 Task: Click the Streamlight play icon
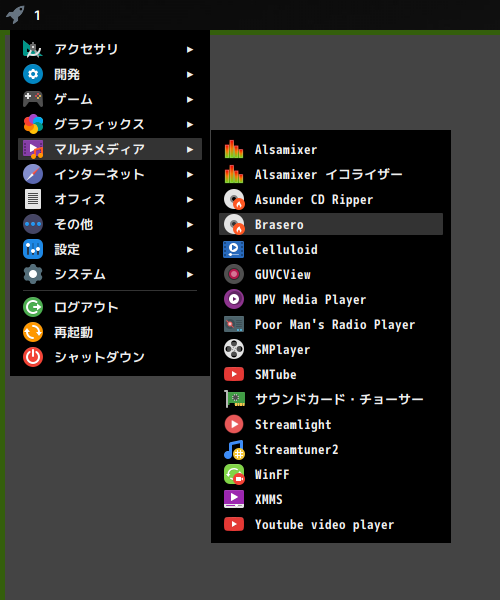tap(234, 424)
